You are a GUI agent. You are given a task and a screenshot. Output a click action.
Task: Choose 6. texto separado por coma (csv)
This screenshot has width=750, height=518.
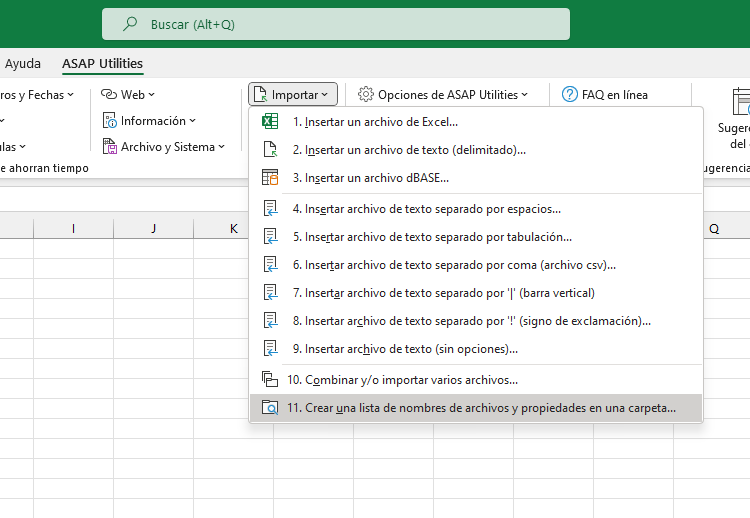(476, 265)
